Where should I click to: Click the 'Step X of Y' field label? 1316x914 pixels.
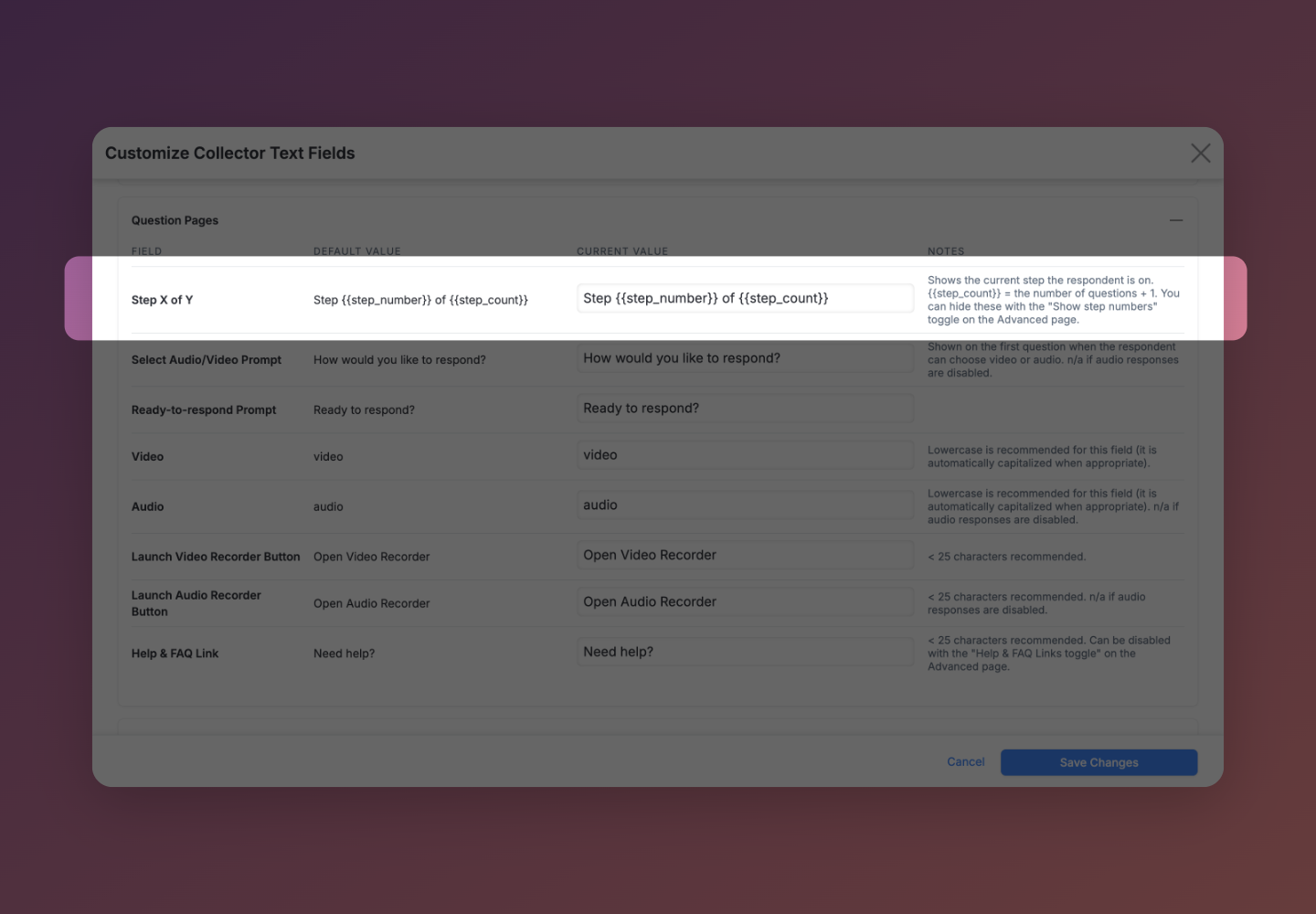pos(162,300)
